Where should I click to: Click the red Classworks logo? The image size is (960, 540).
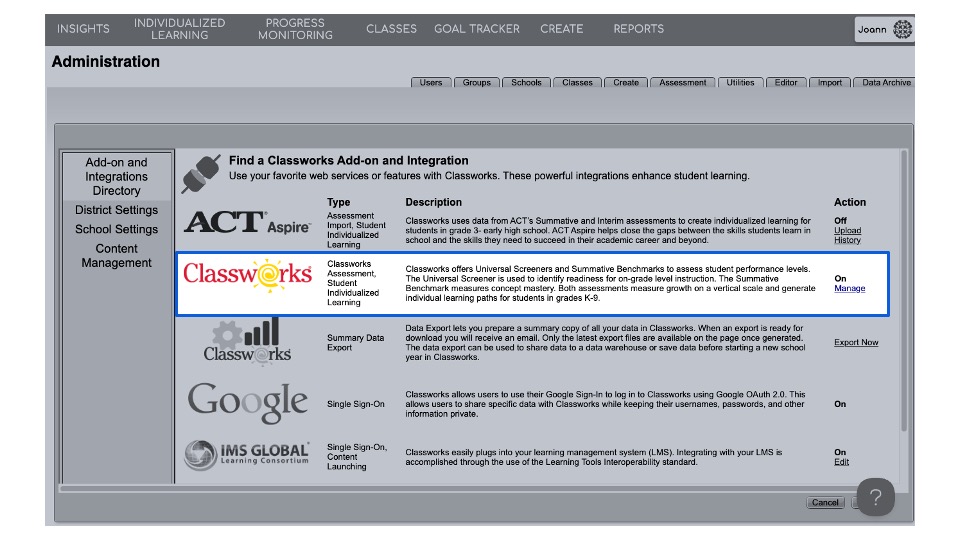tap(247, 274)
